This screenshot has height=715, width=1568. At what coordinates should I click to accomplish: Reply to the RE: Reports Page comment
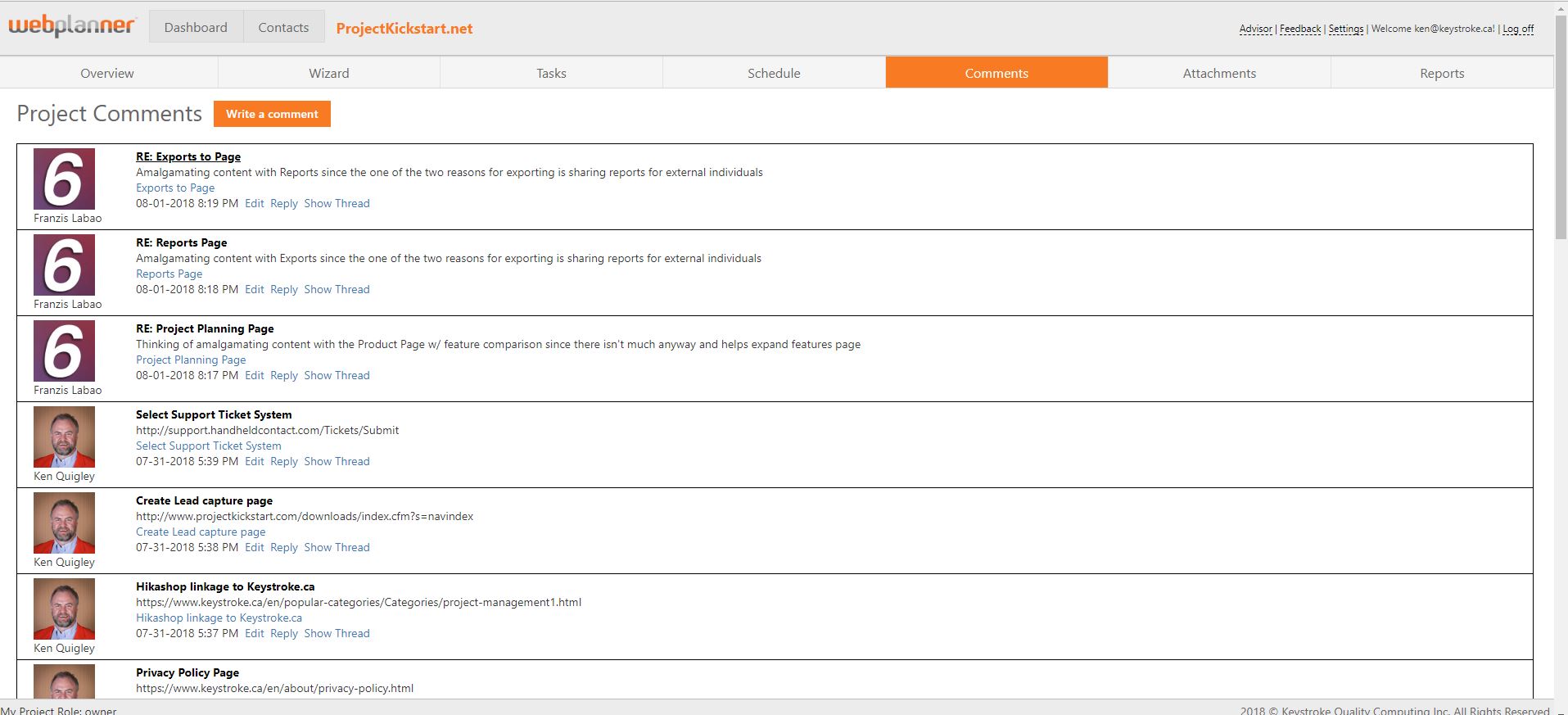pyautogui.click(x=284, y=289)
